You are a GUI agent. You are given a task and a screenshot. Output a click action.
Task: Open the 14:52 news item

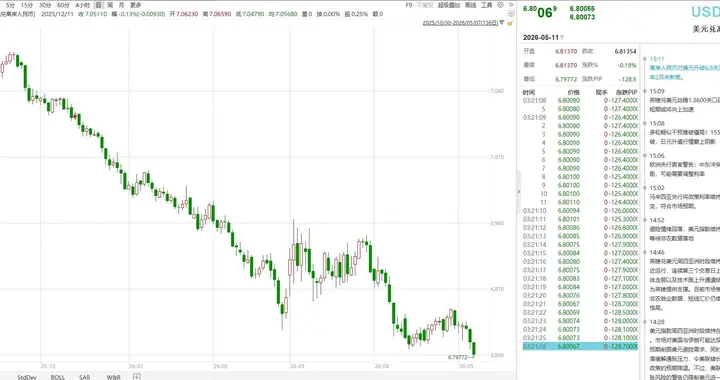point(684,233)
